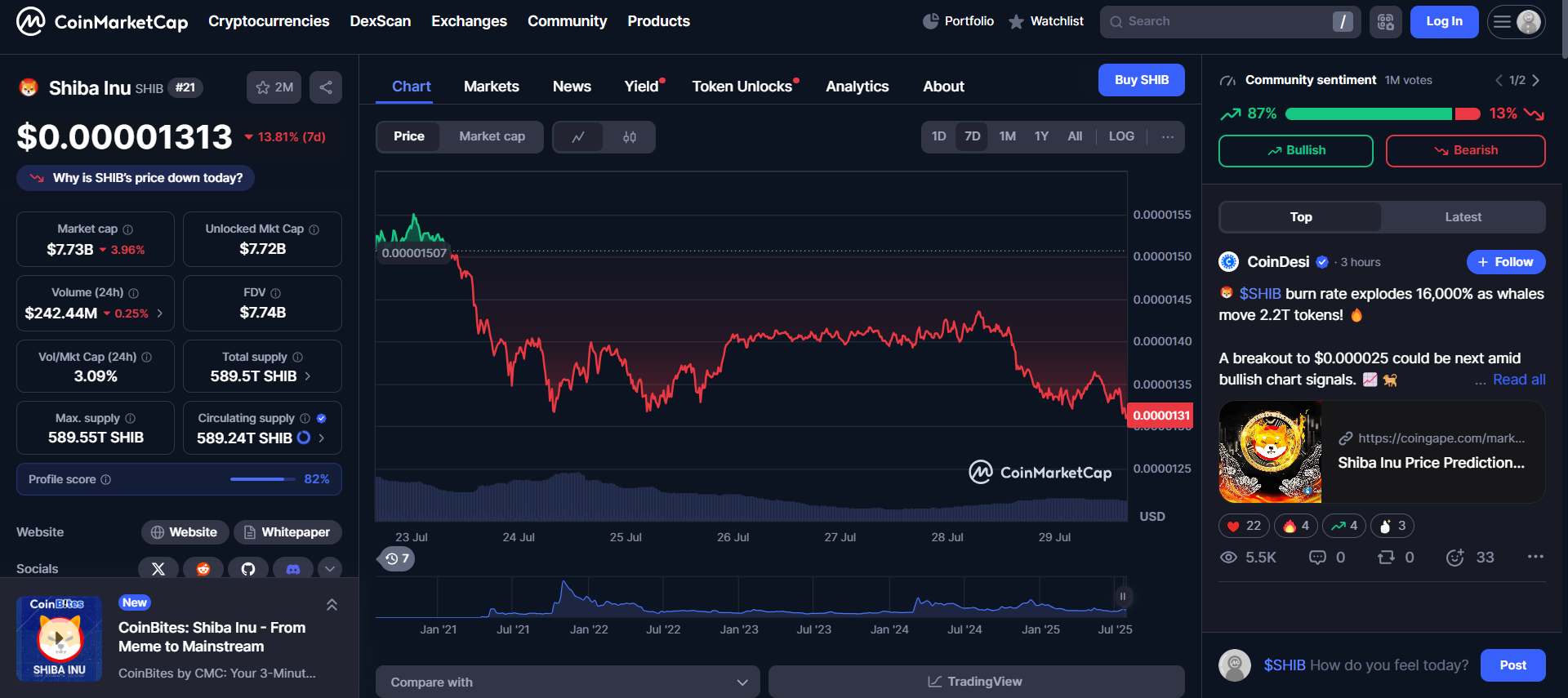
Task: Click the share icon next to Shiba Inu
Action: (325, 87)
